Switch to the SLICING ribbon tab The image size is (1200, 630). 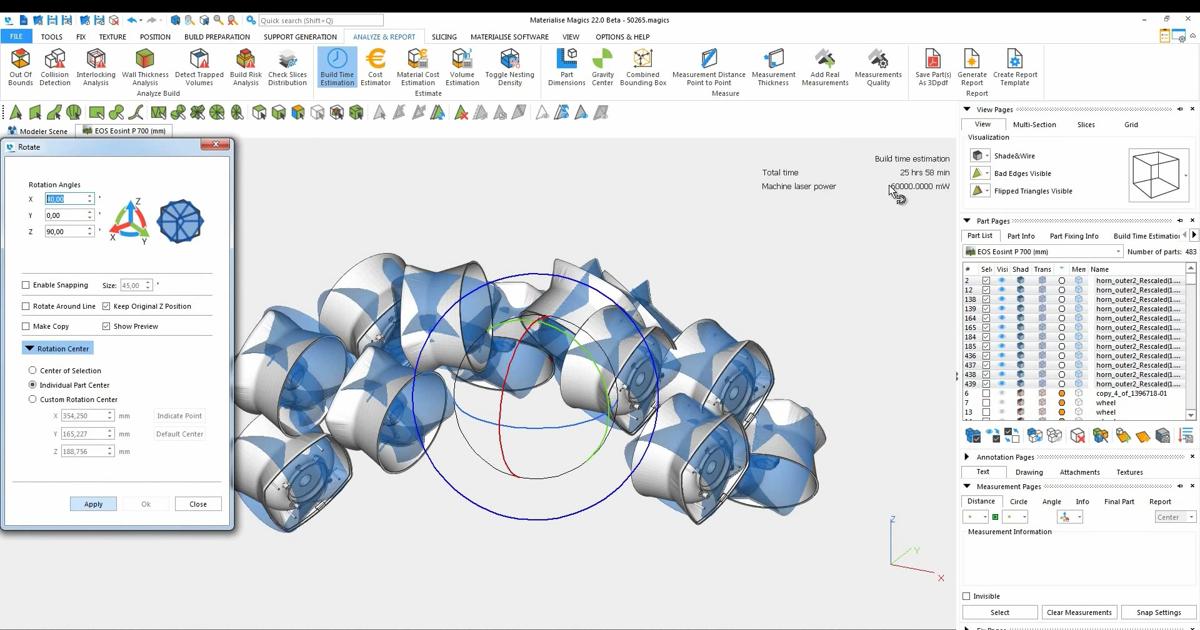(x=444, y=36)
